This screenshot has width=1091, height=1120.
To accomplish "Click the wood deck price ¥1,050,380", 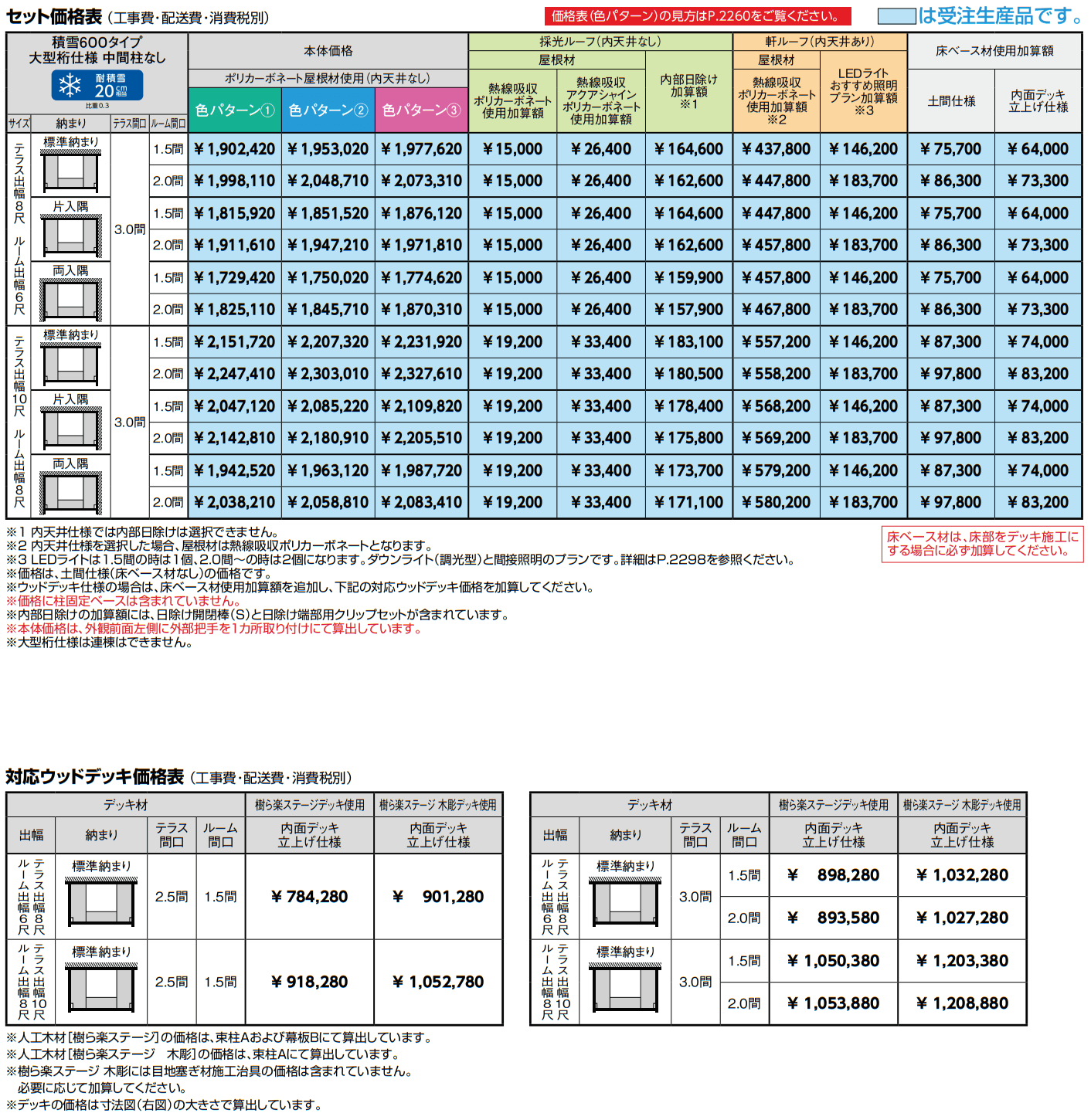I will pos(833,961).
